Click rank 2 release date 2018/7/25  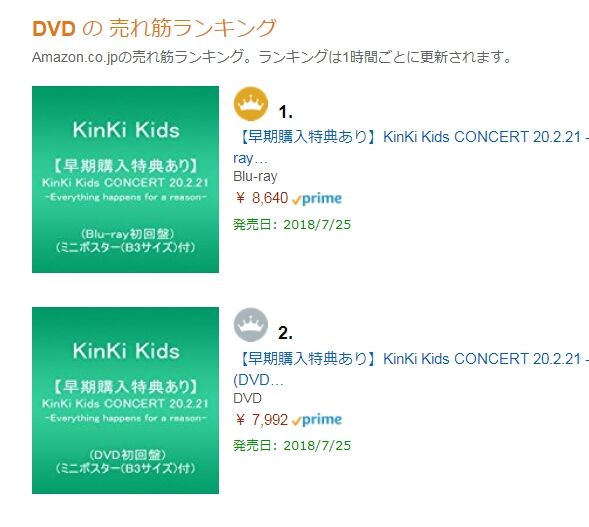pos(292,445)
